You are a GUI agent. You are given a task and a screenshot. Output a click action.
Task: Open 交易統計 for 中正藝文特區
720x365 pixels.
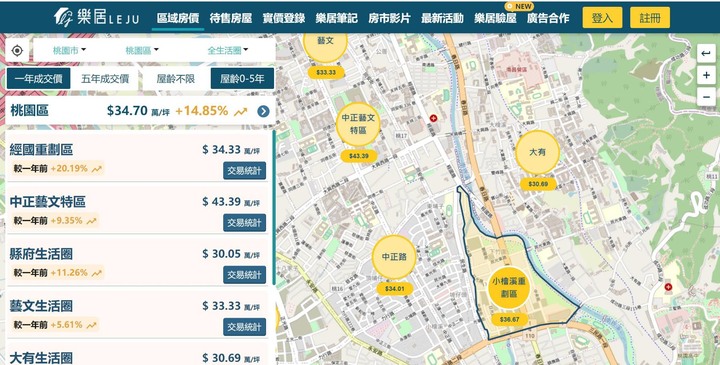click(x=245, y=223)
